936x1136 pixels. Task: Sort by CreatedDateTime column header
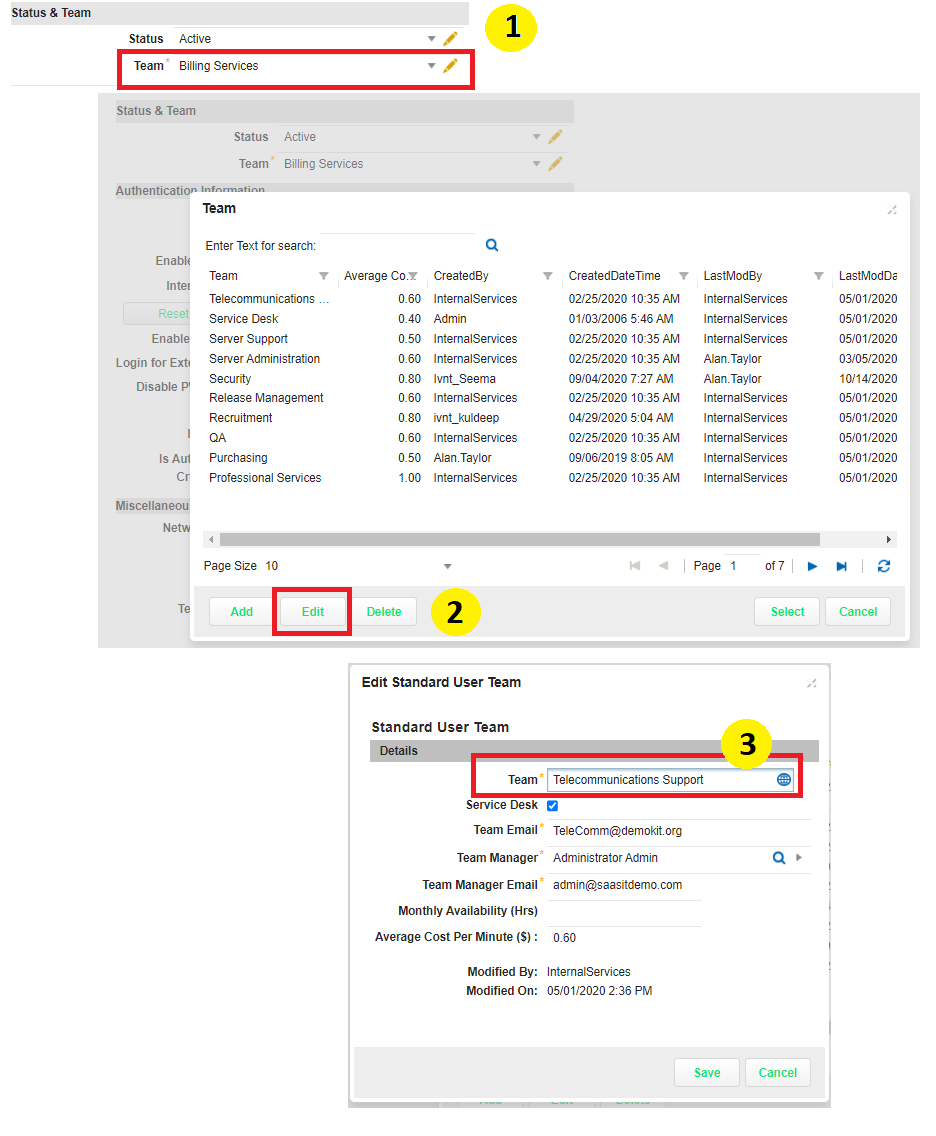[614, 276]
